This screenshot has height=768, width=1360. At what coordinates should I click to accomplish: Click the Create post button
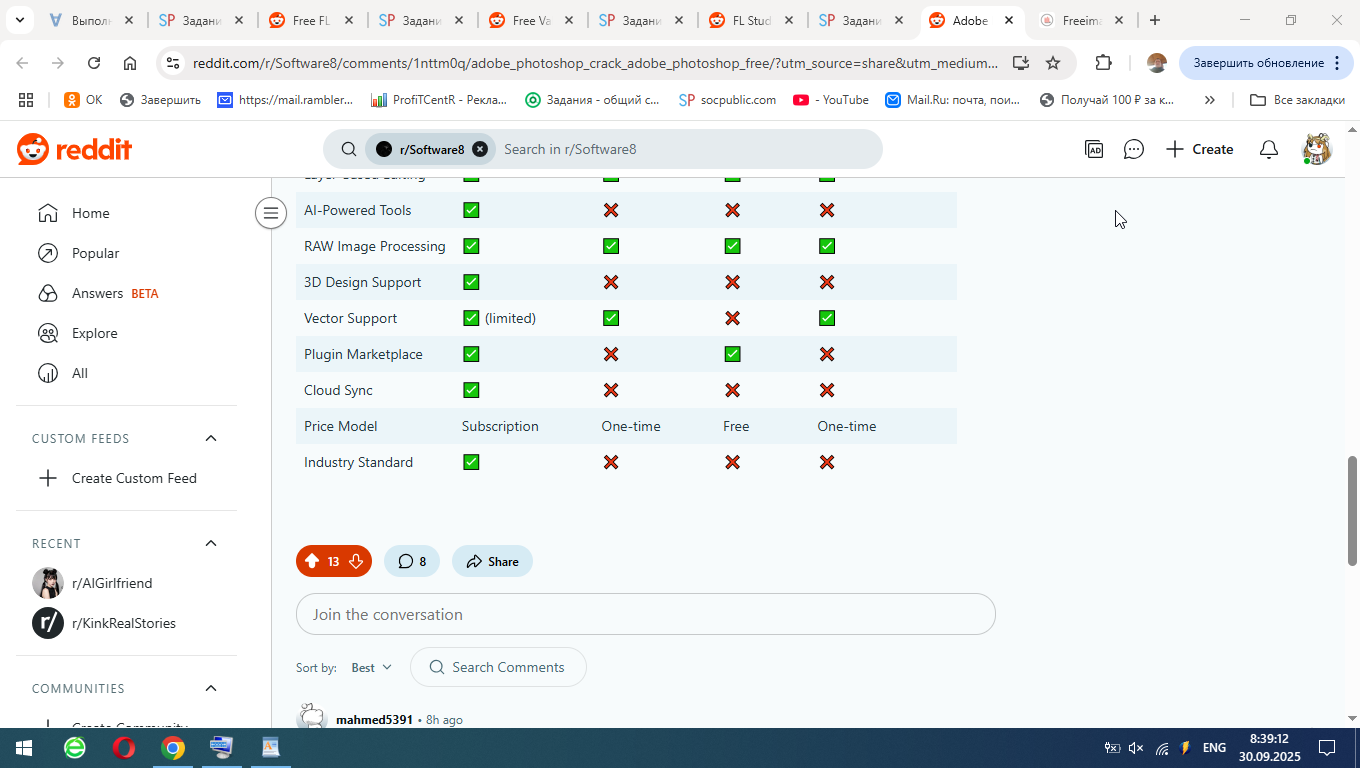click(1199, 149)
